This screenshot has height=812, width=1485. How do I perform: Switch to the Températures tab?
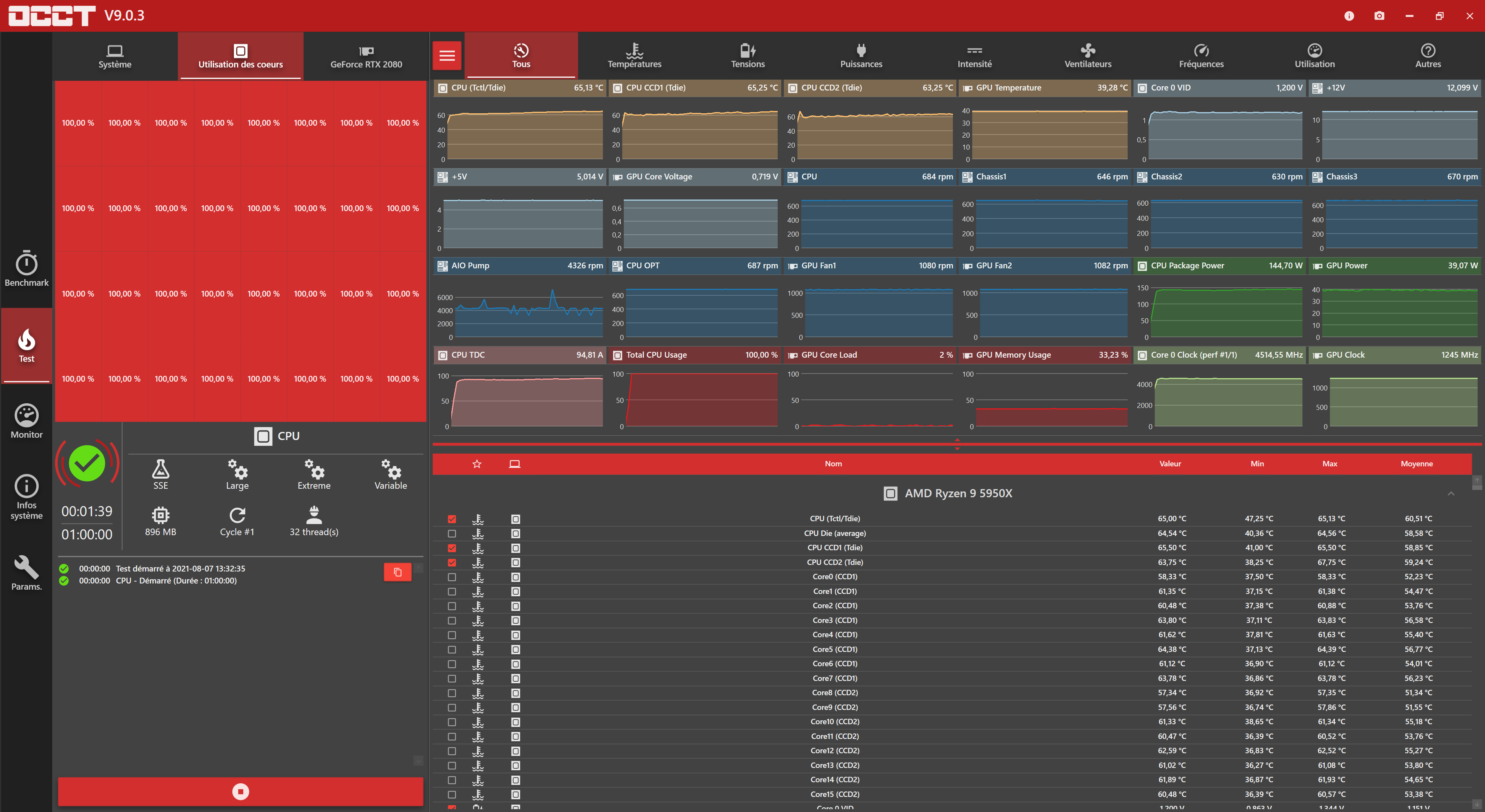[x=634, y=55]
